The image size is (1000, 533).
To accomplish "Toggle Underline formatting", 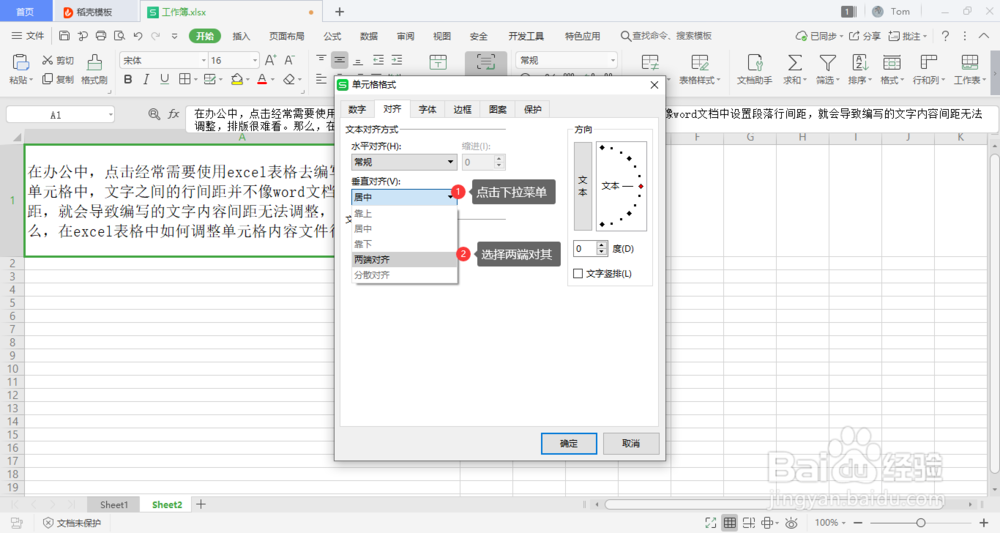I will 165,79.
